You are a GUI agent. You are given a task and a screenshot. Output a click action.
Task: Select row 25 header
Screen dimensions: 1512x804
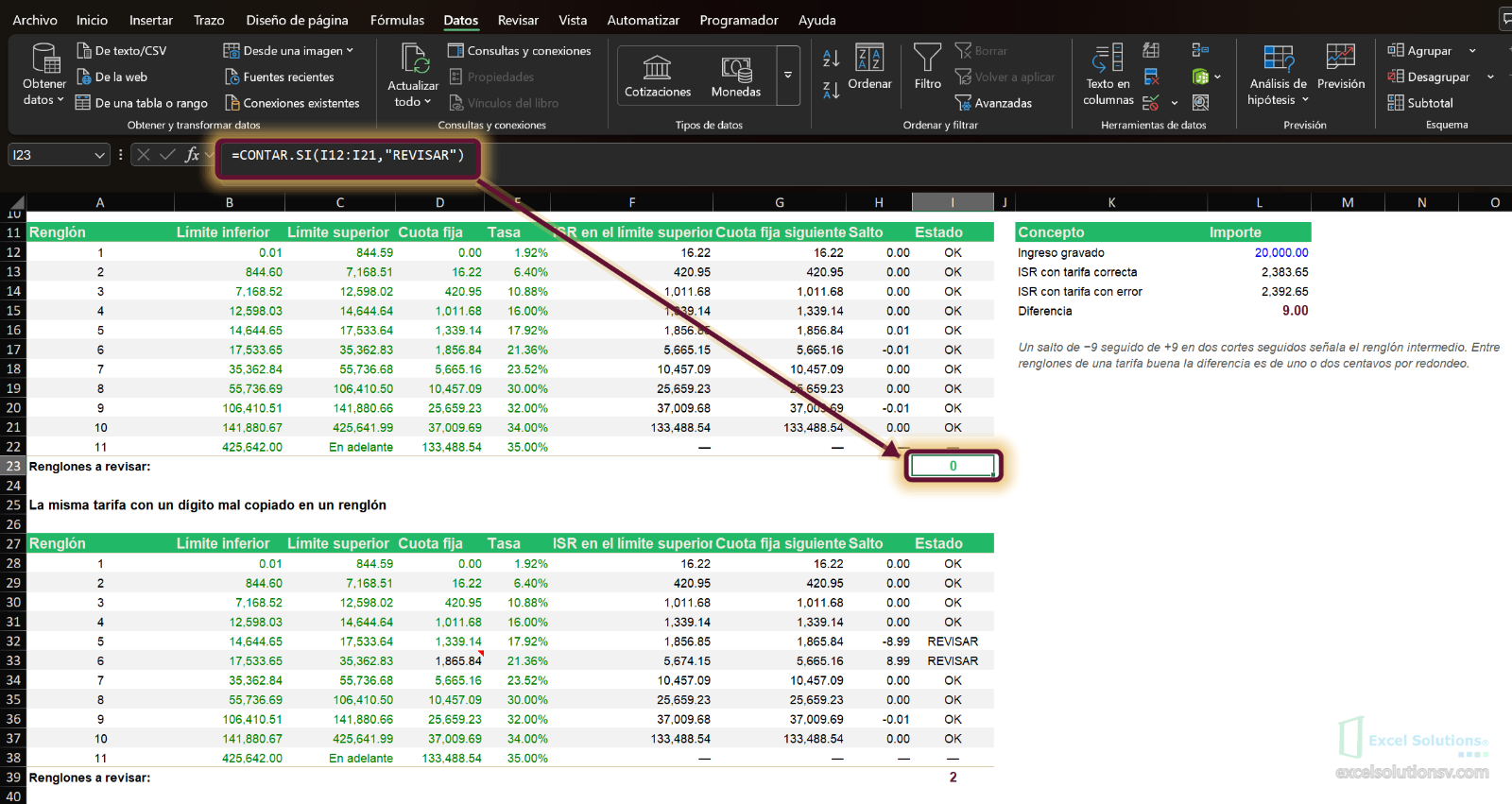pos(13,505)
